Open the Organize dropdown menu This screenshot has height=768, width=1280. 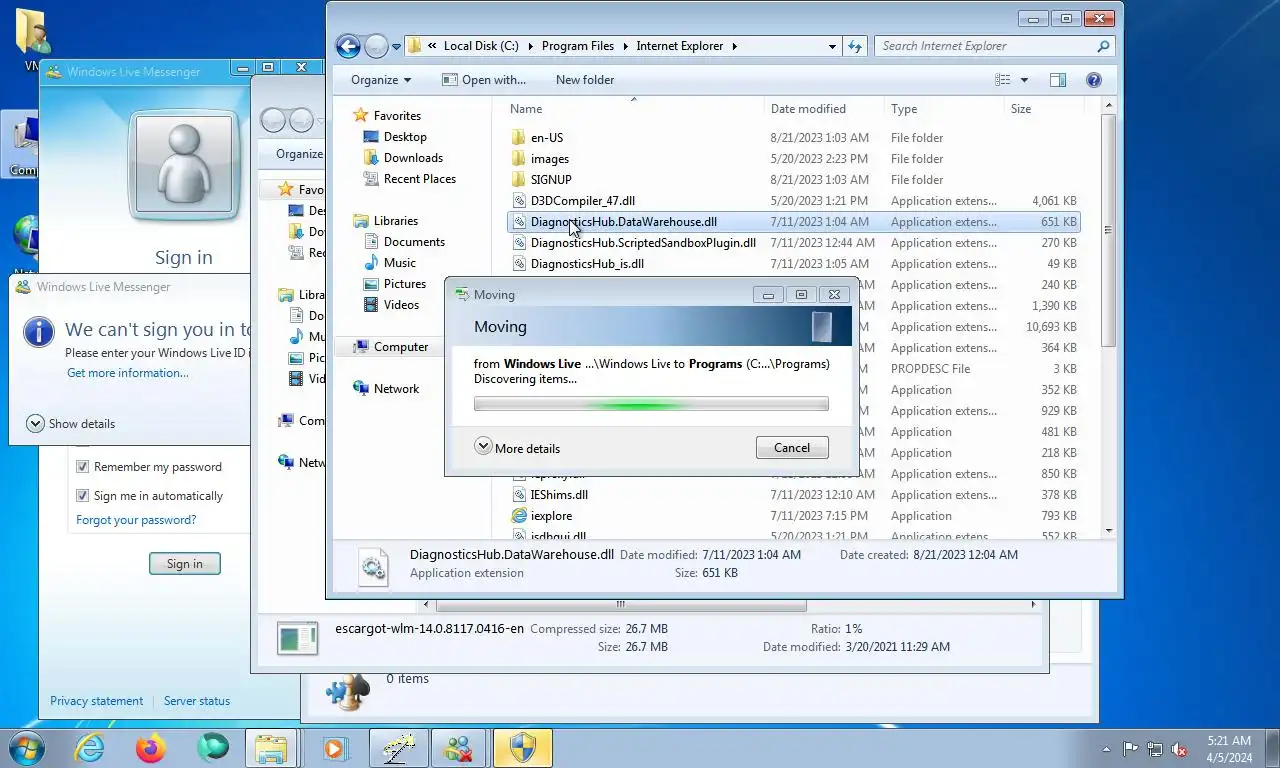point(381,80)
